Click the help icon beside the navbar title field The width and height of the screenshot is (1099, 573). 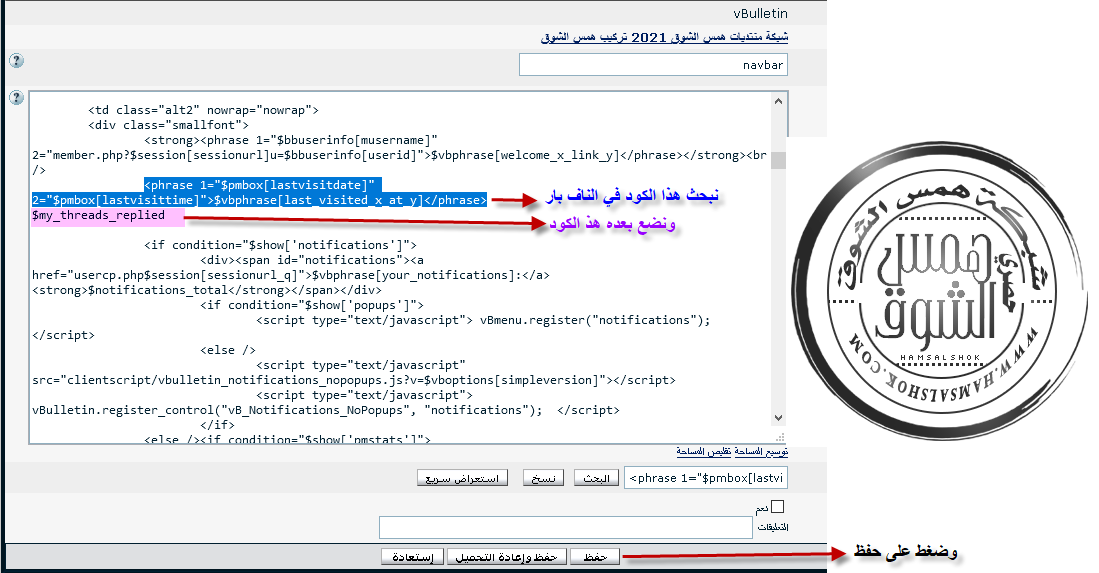[16, 61]
